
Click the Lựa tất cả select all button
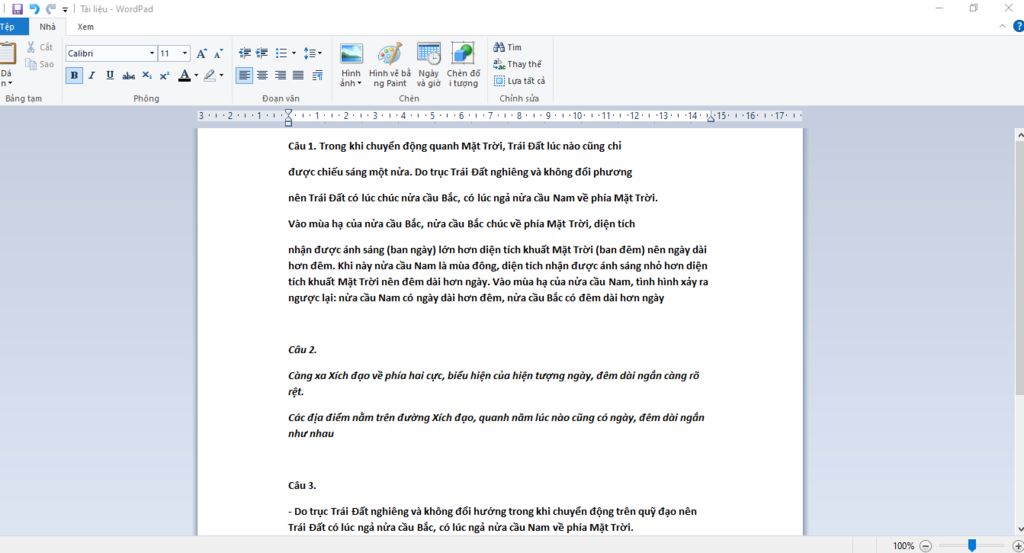519,81
